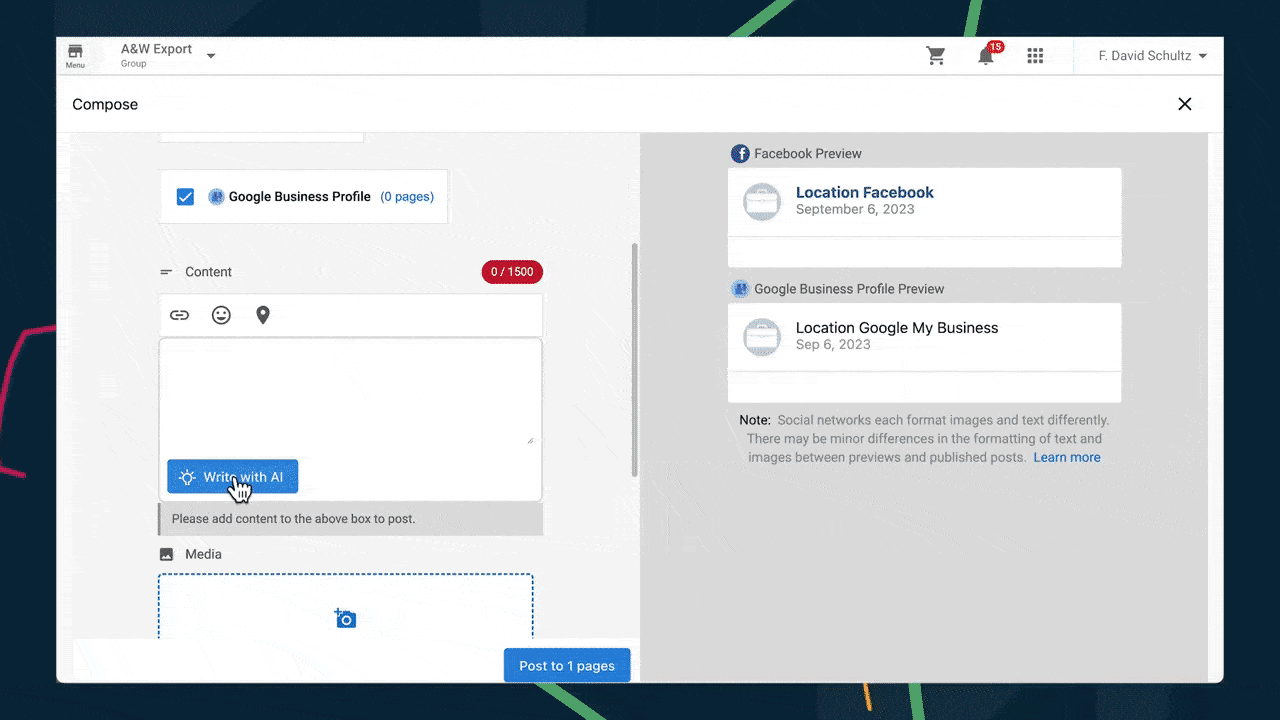Uncheck the Google Business Profile checkbox
The image size is (1280, 720).
pos(185,197)
